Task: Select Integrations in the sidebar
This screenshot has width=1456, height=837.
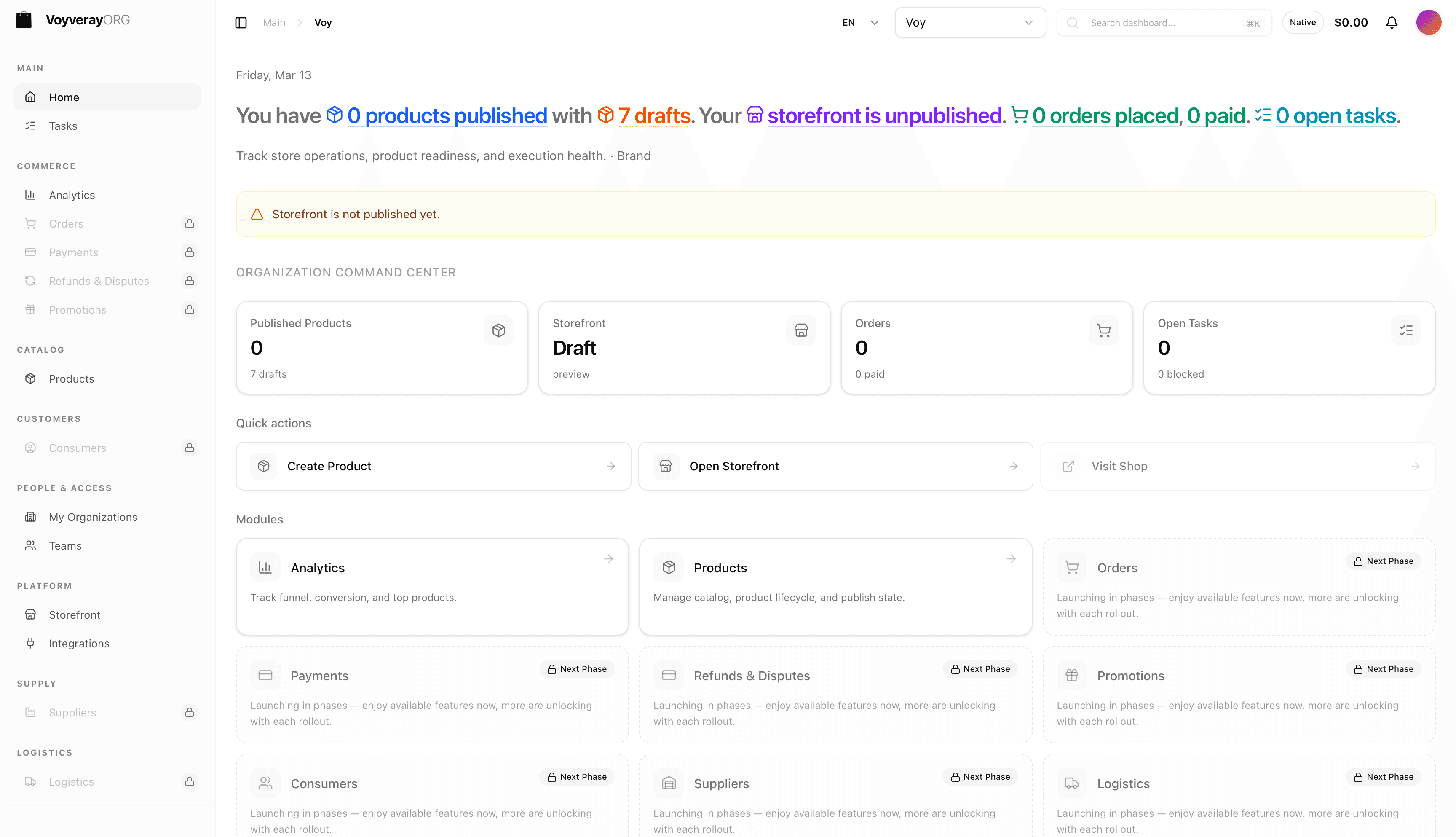Action: coord(79,643)
